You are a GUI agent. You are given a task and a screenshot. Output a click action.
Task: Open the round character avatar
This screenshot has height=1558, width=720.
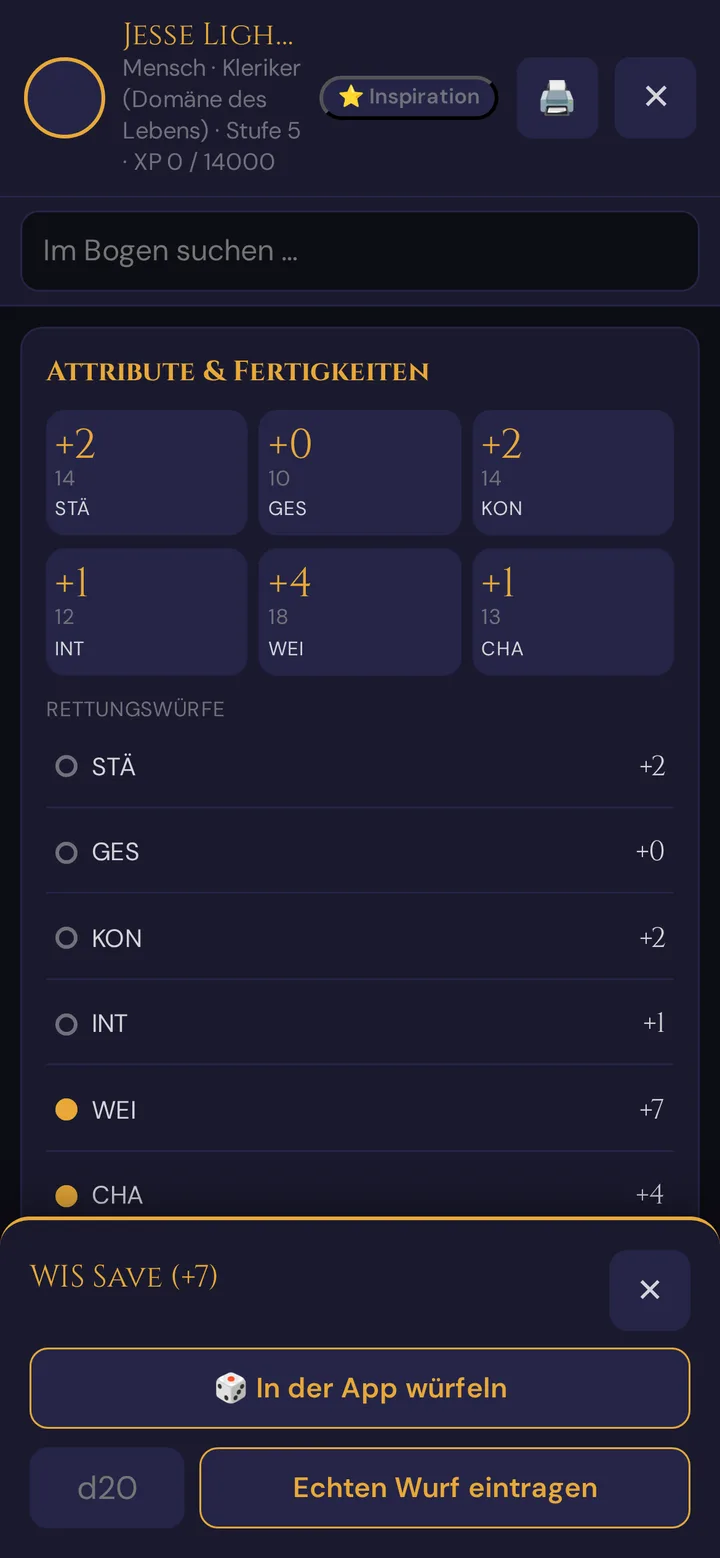click(x=64, y=97)
